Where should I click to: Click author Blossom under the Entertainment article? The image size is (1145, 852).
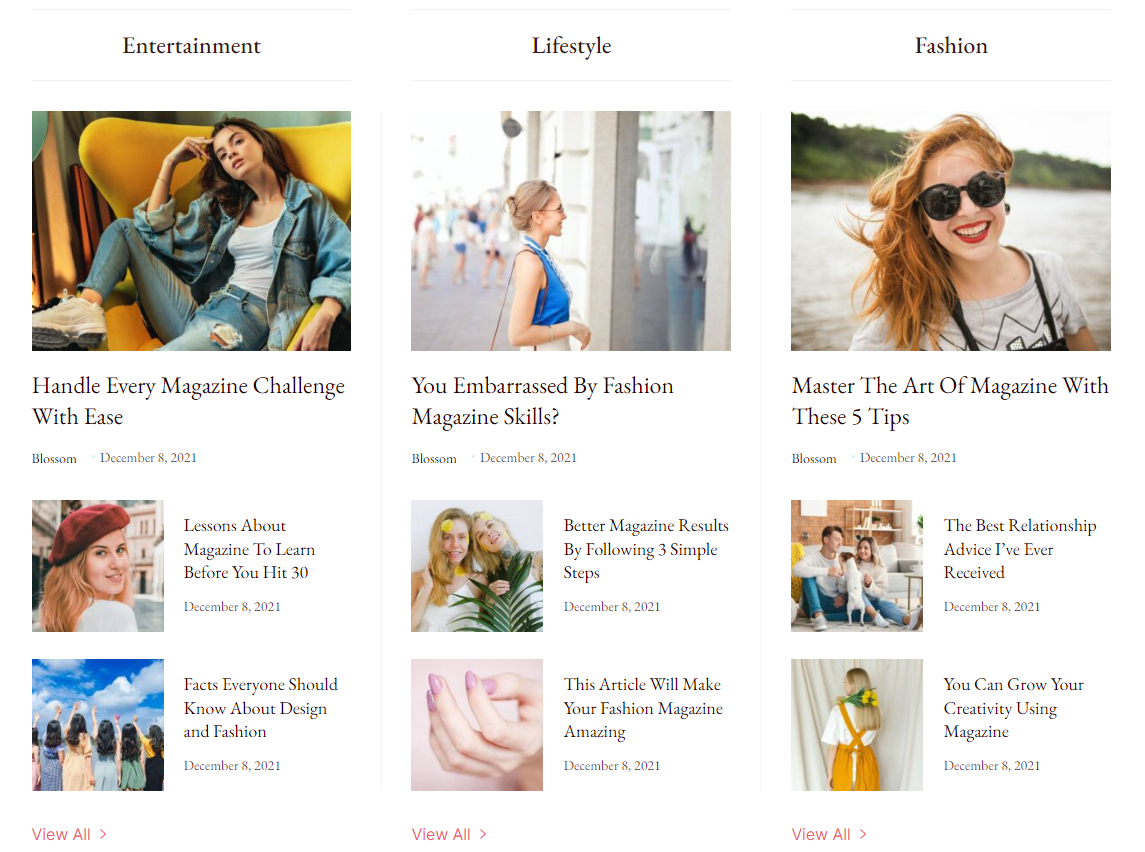pos(53,458)
